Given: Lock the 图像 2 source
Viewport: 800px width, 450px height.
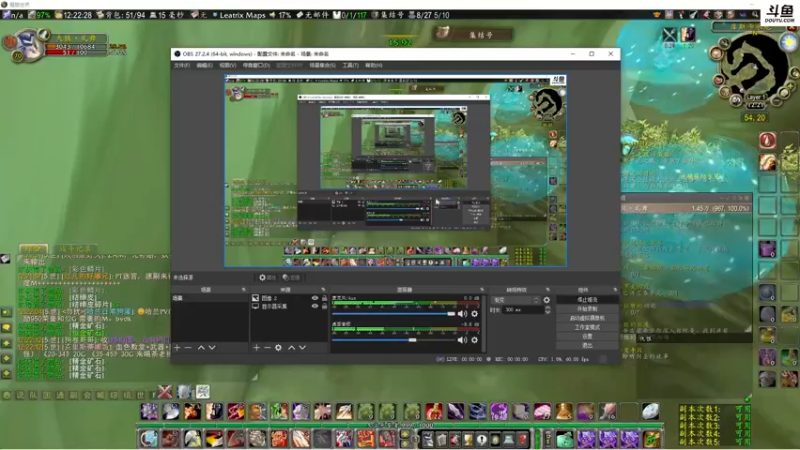Looking at the screenshot, I should click(x=324, y=298).
